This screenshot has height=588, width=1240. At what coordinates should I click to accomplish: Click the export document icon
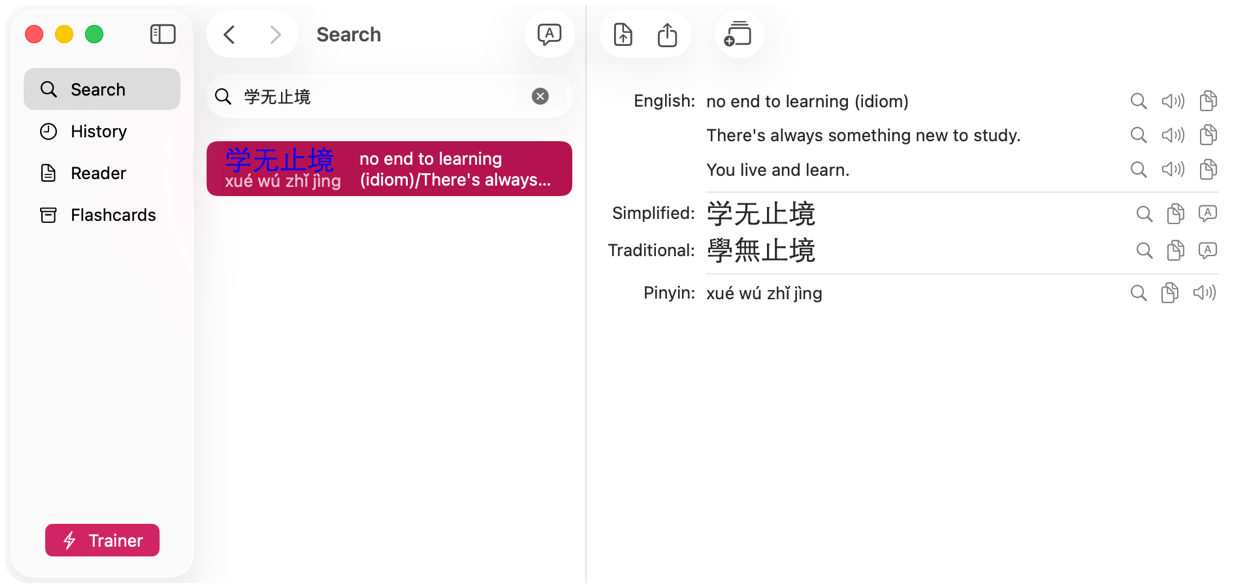[x=623, y=35]
